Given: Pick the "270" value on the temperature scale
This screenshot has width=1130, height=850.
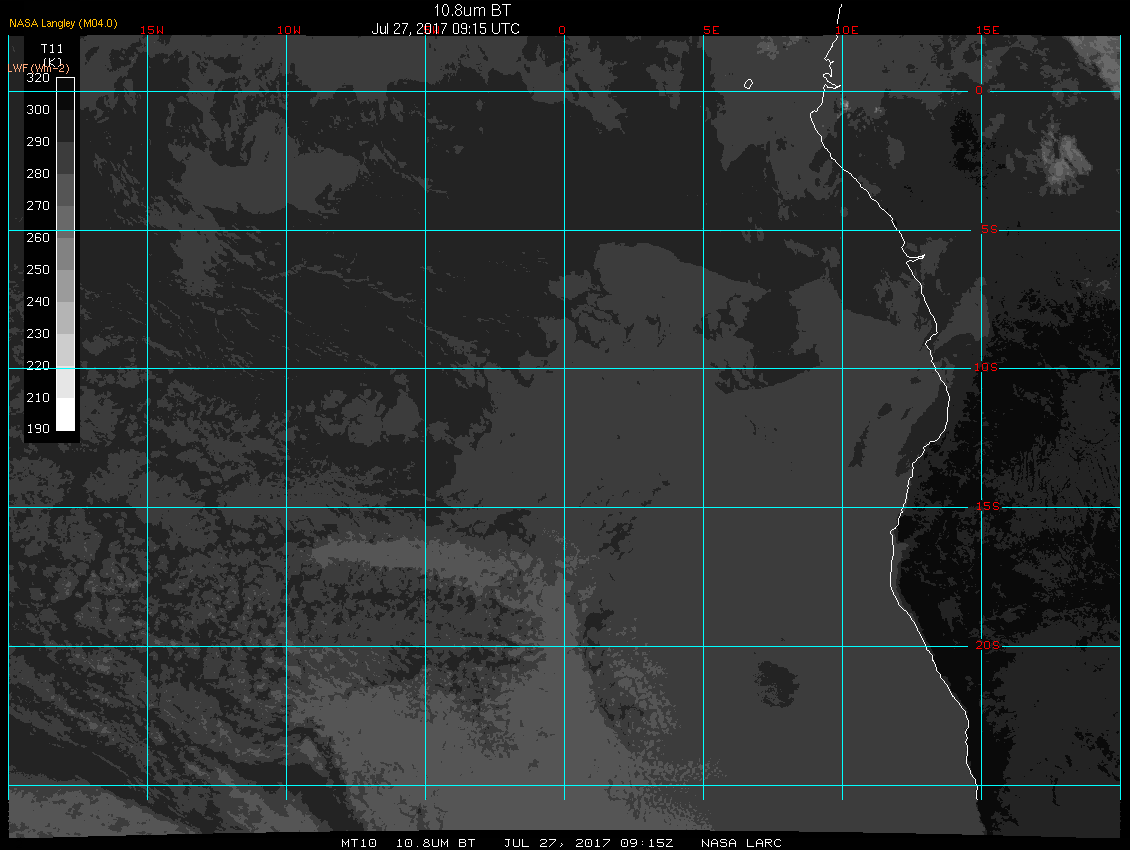Looking at the screenshot, I should 38,206.
